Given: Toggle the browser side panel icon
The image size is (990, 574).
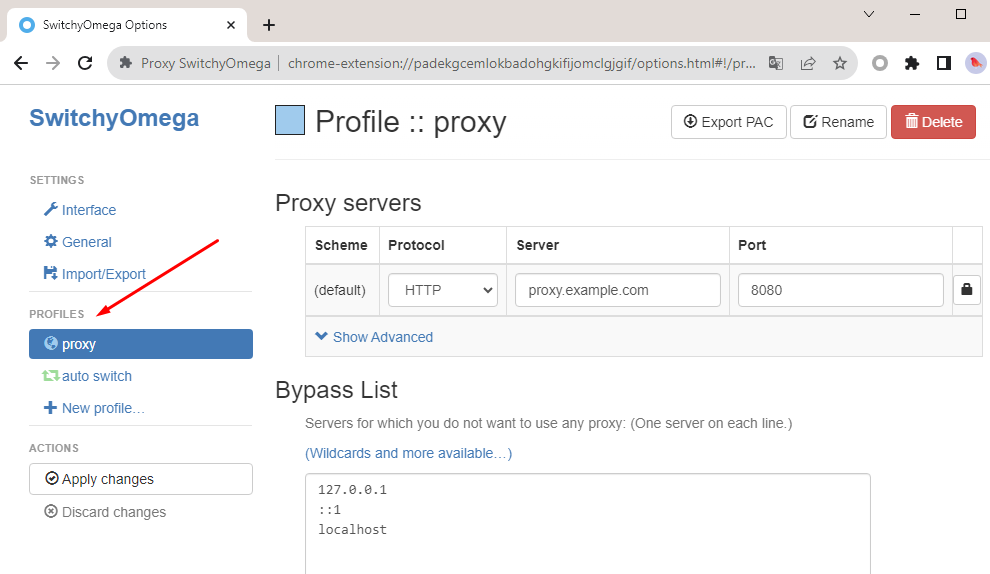Looking at the screenshot, I should pos(943,63).
